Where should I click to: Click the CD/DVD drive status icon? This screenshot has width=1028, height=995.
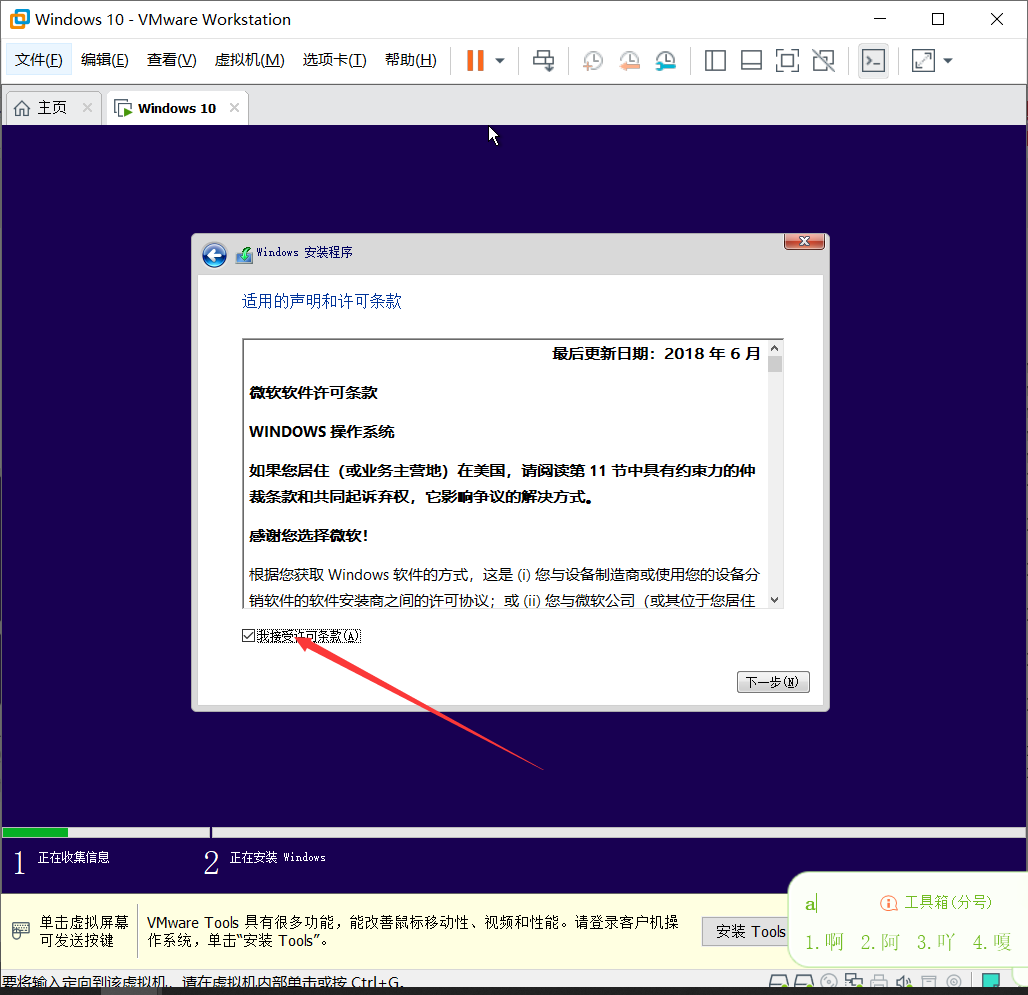pos(829,981)
